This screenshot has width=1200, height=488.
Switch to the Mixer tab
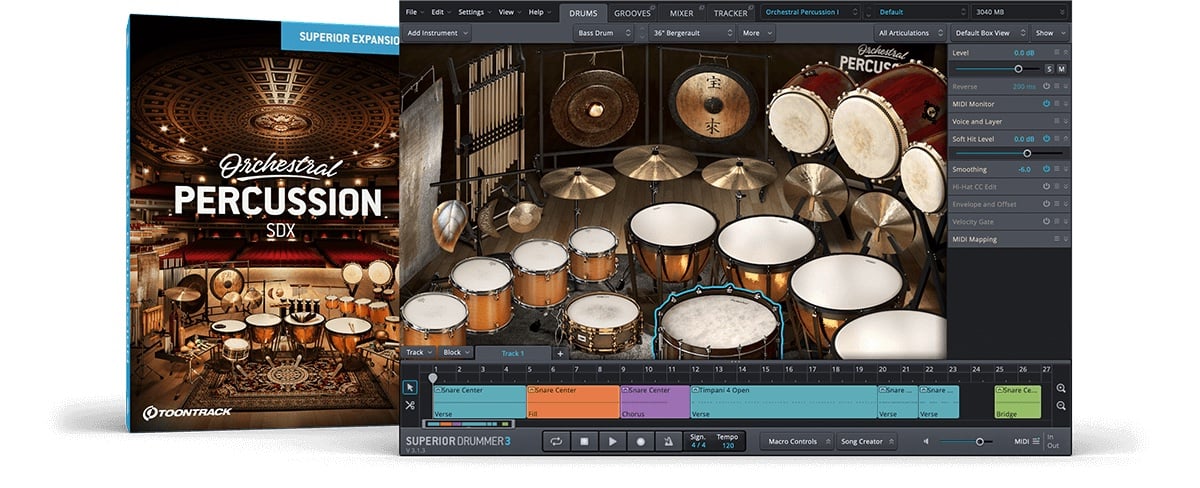point(681,13)
